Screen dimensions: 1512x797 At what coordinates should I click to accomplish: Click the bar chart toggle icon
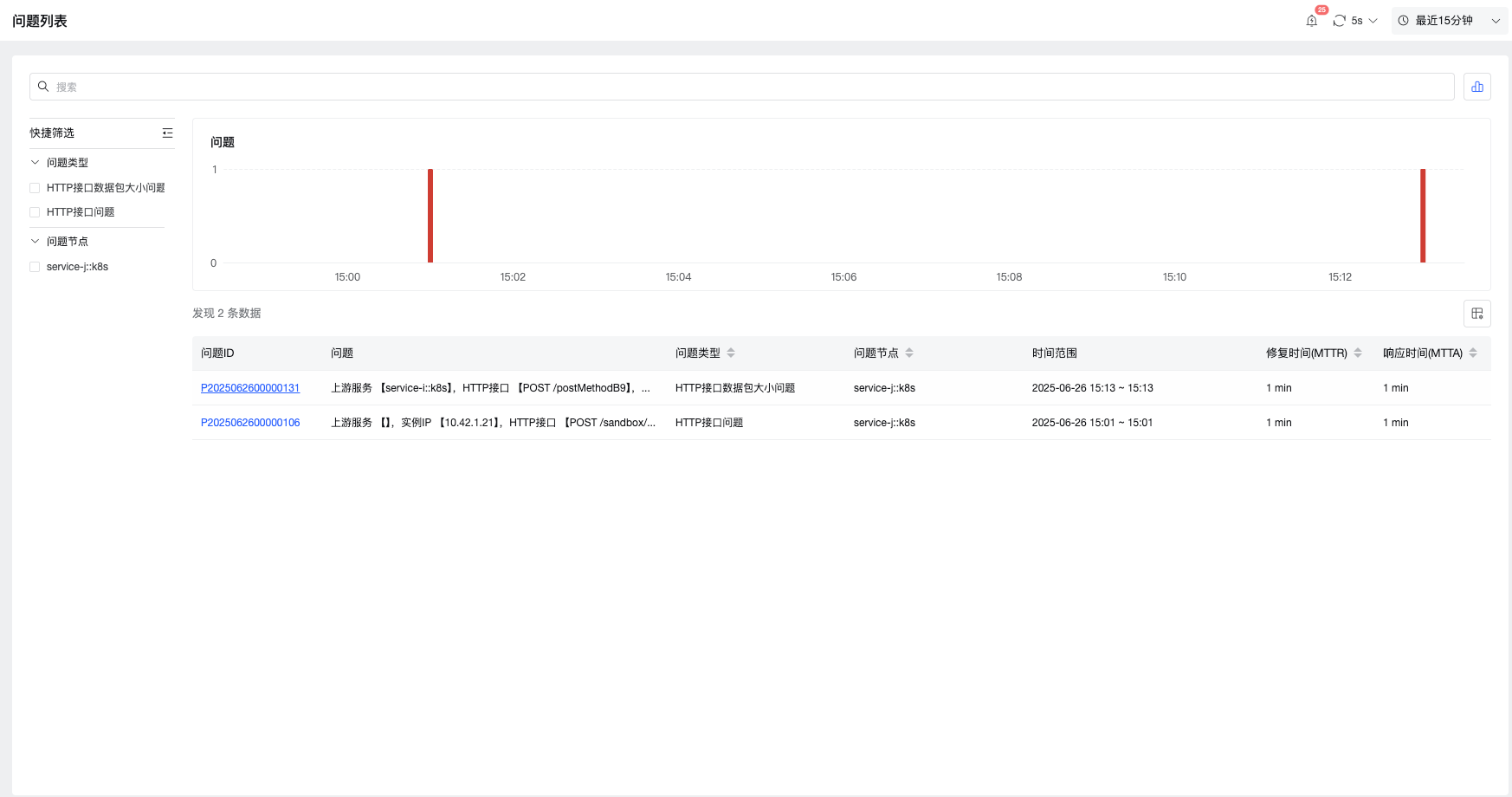pos(1476,87)
